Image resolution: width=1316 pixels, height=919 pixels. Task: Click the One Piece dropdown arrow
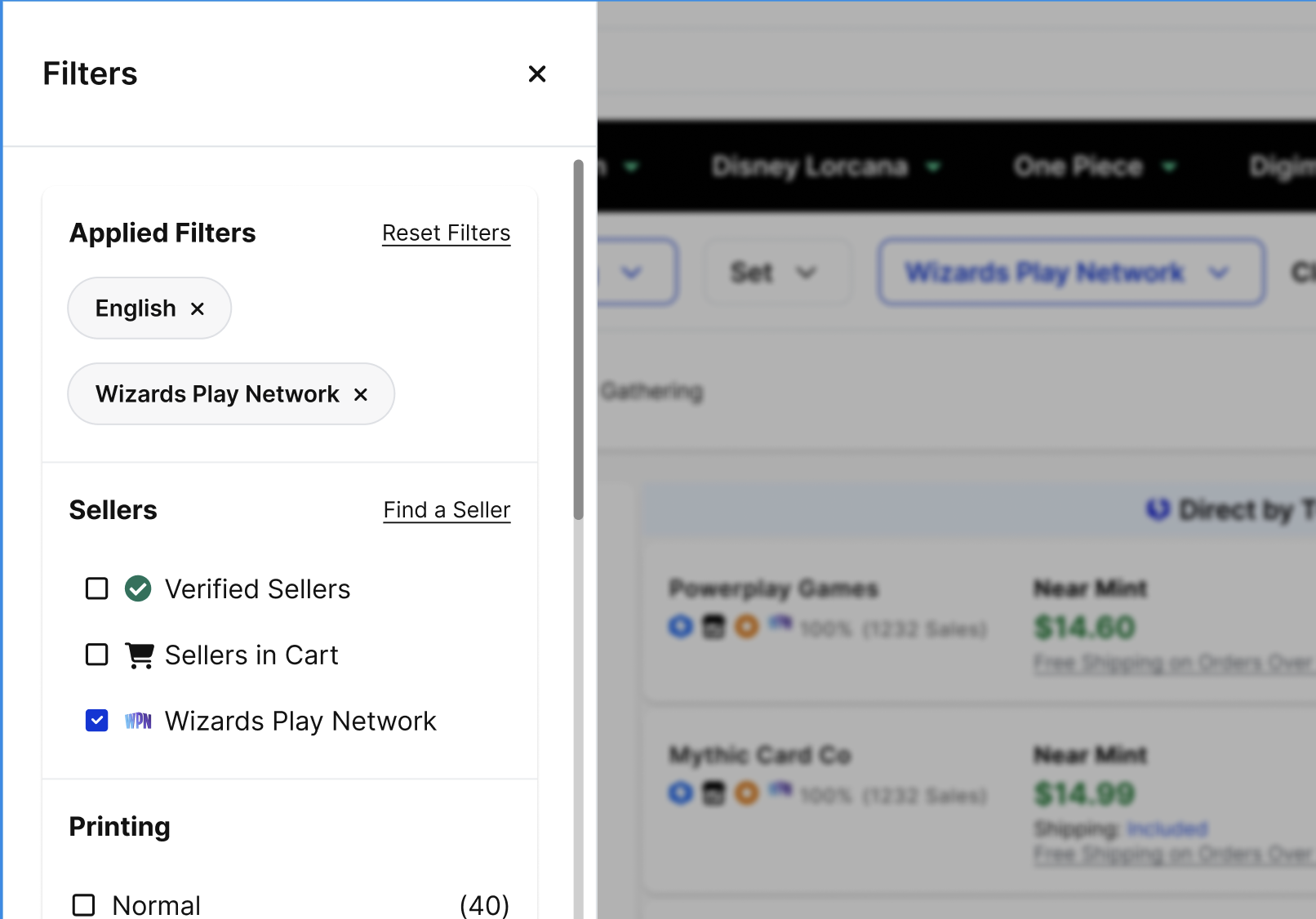[1169, 167]
